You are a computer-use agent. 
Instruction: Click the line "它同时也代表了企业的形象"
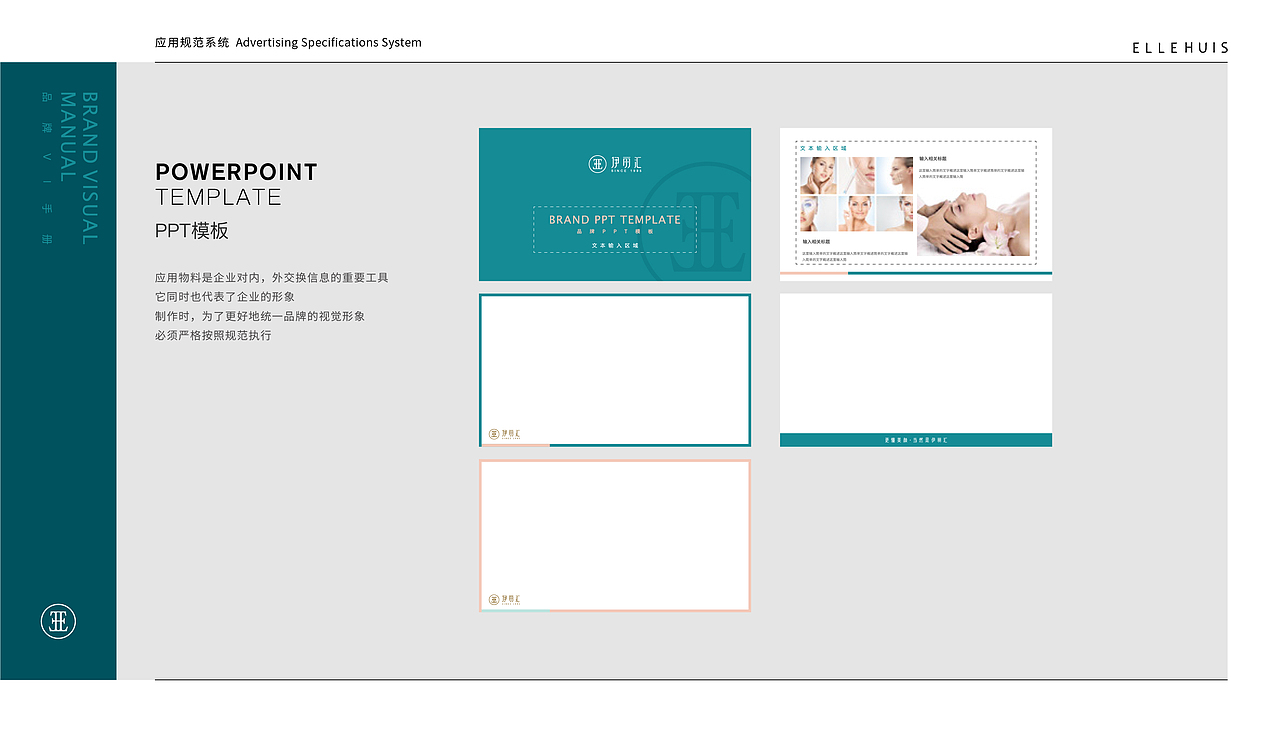pos(225,297)
